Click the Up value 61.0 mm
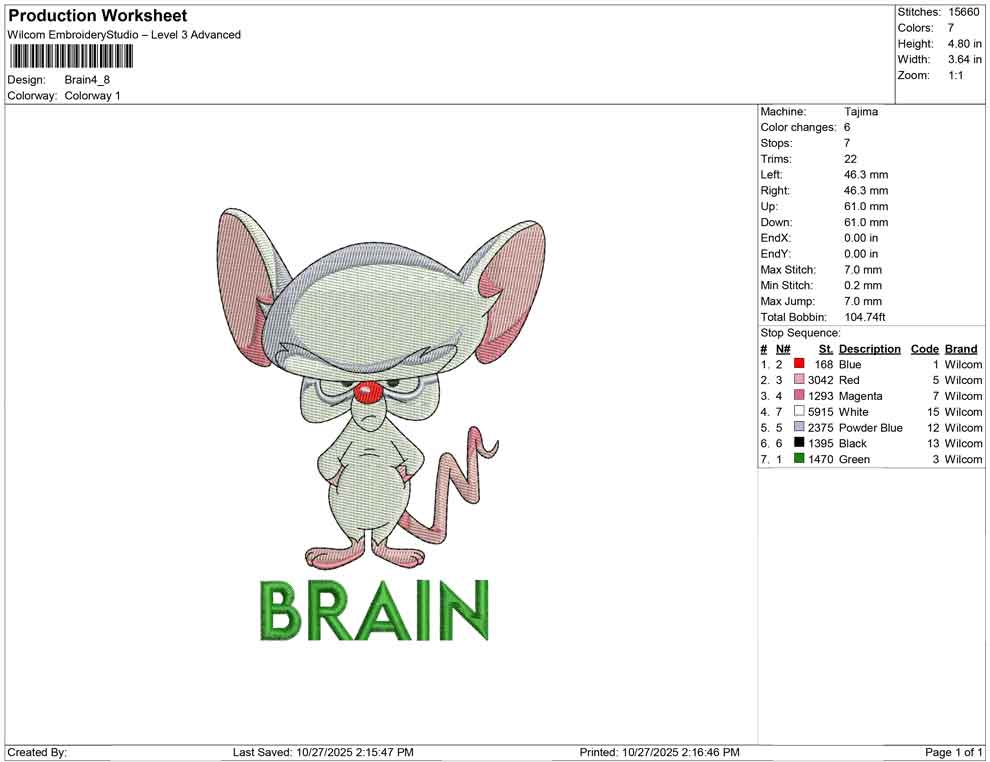The image size is (990, 762). coord(866,206)
